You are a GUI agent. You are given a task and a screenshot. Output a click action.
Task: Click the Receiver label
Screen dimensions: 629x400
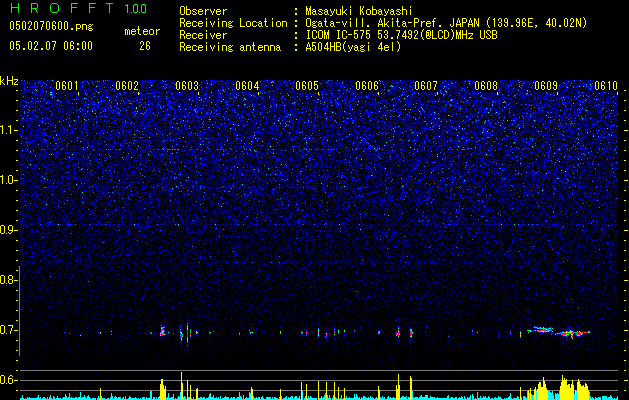[x=203, y=35]
